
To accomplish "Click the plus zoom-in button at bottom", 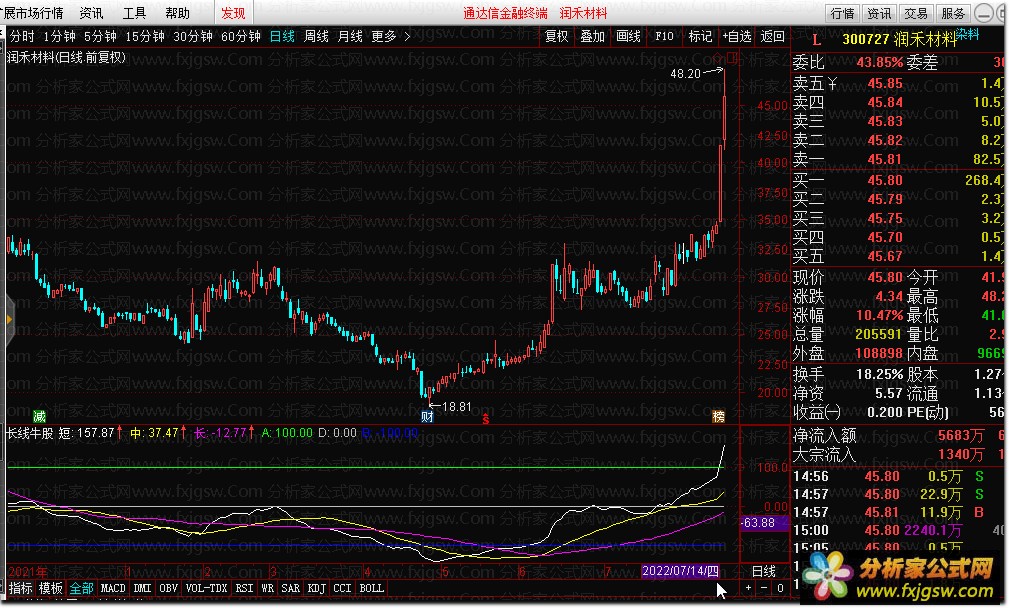I will [x=748, y=587].
